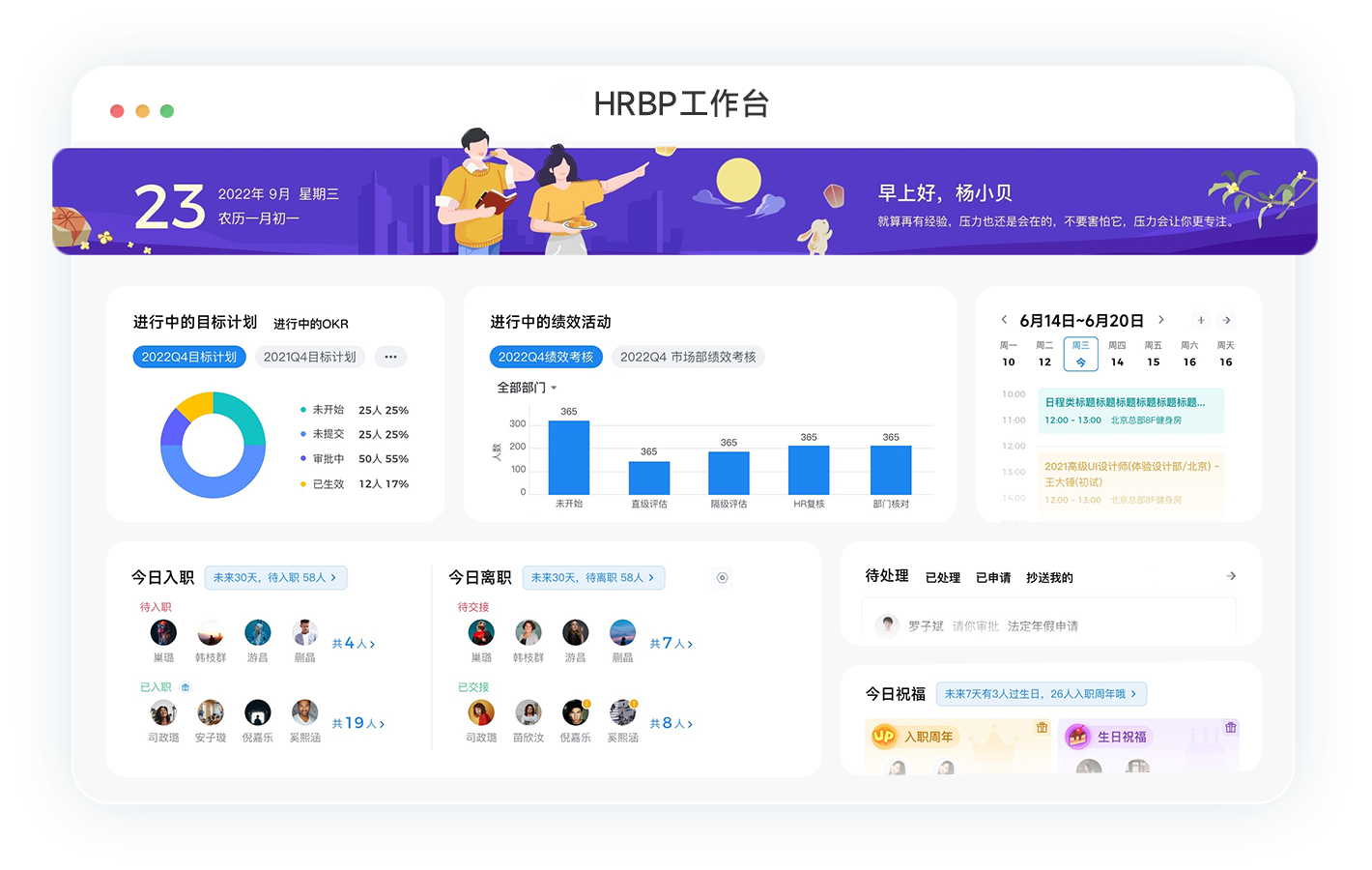Open 未来30天，待入职 58人 link
Viewport: 1372px width, 870px height.
(275, 578)
